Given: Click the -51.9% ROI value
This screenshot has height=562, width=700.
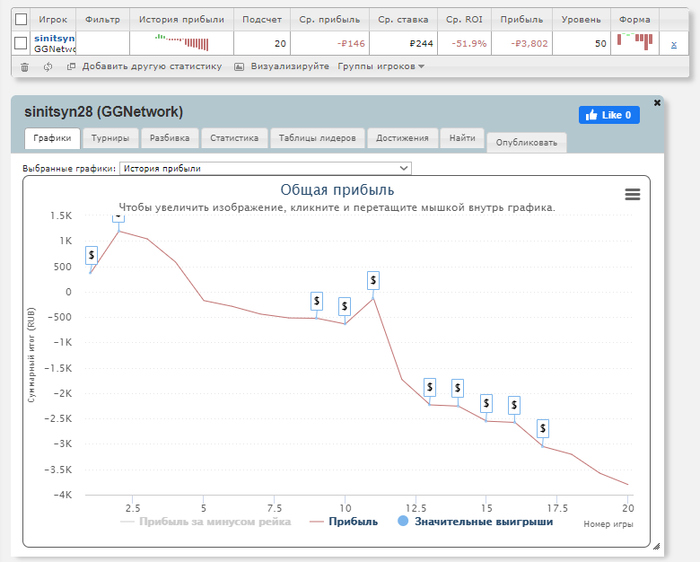Looking at the screenshot, I should 469,44.
